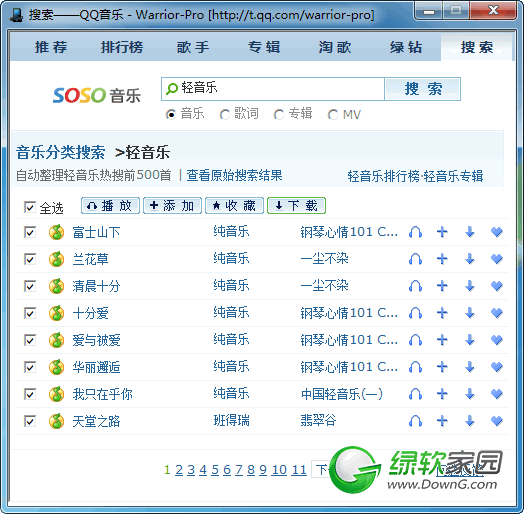Click heart favorite icon for 十分爱
Viewport: 524px width, 514px height.
point(497,313)
